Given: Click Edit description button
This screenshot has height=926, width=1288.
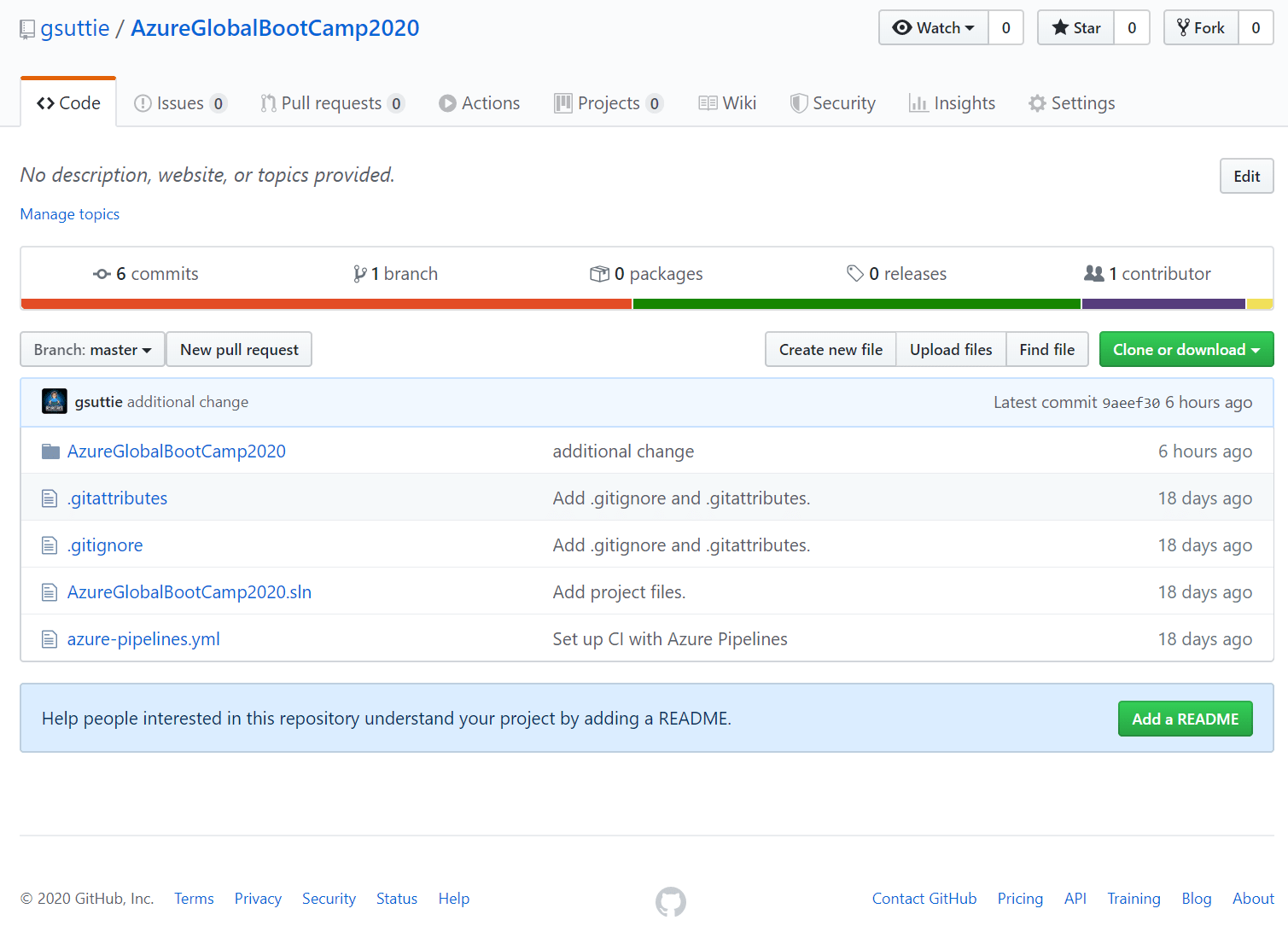Looking at the screenshot, I should [1247, 177].
